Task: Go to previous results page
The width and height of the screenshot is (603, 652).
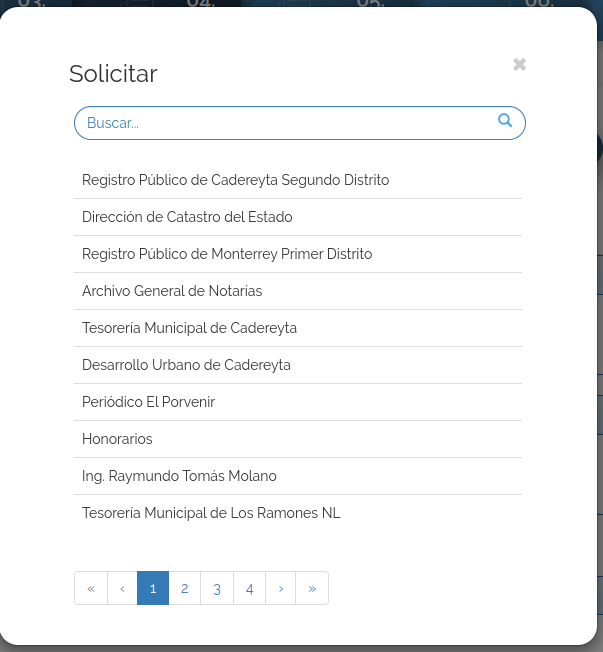Action: pos(122,588)
